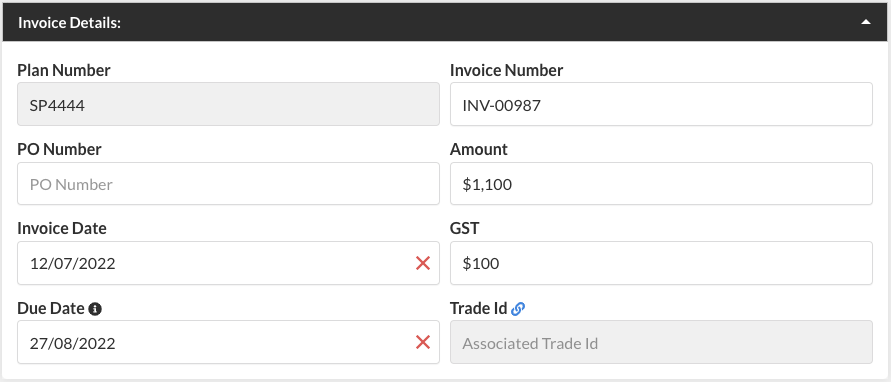The width and height of the screenshot is (891, 382).
Task: Open the Trade Id link icon
Action: (518, 309)
